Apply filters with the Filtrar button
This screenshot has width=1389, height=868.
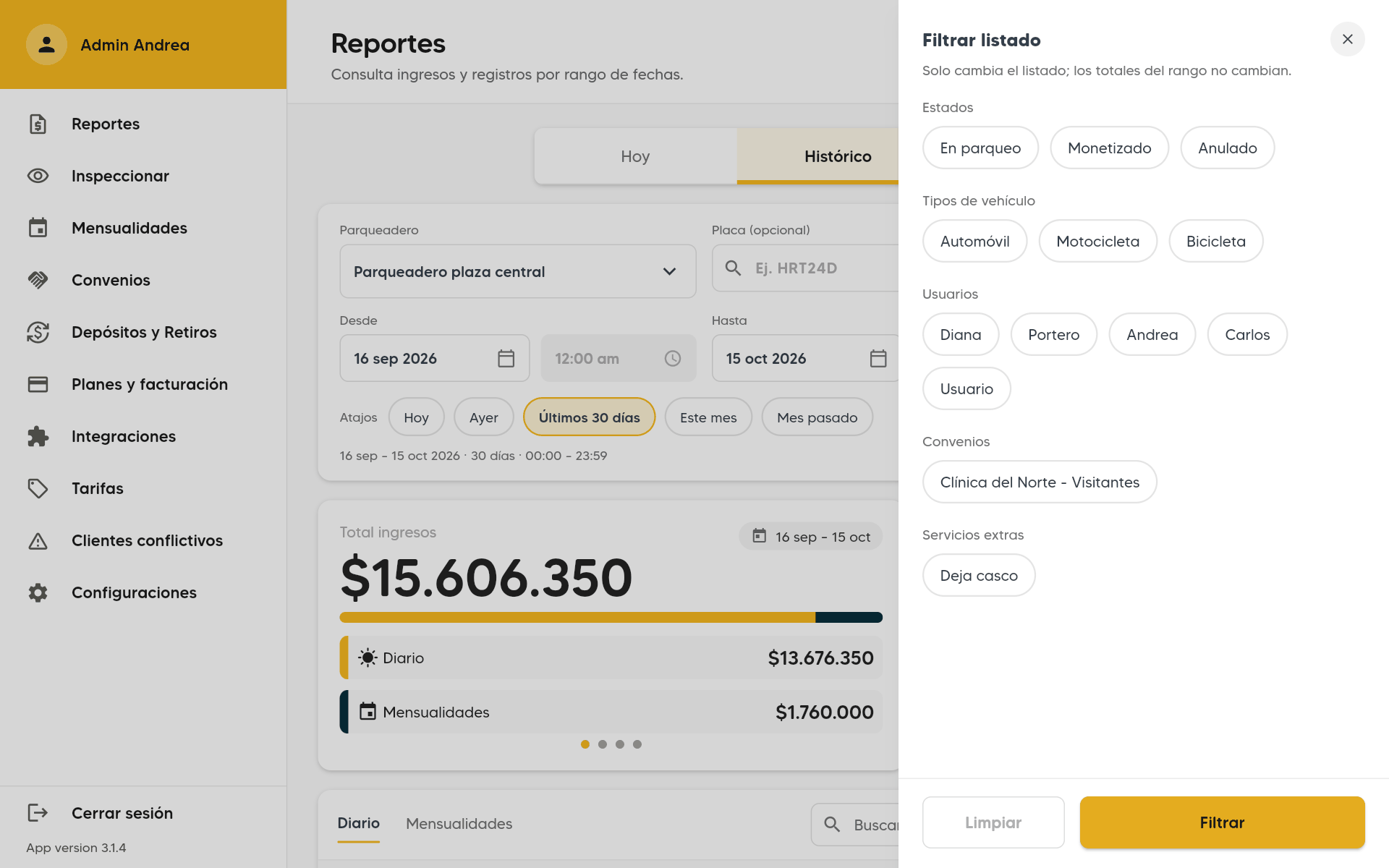point(1222,822)
